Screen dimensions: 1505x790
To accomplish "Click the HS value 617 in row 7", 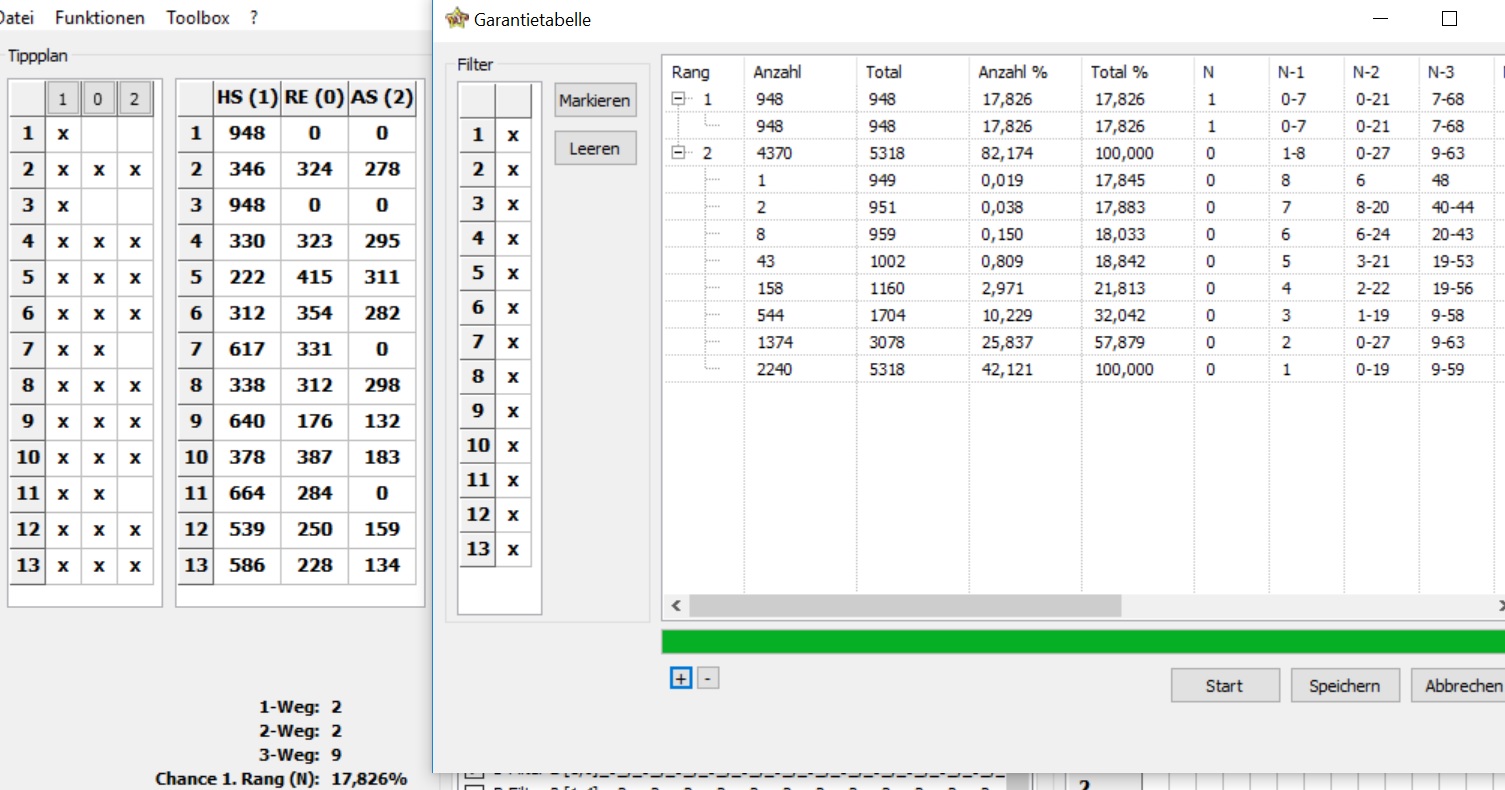I will coord(247,349).
